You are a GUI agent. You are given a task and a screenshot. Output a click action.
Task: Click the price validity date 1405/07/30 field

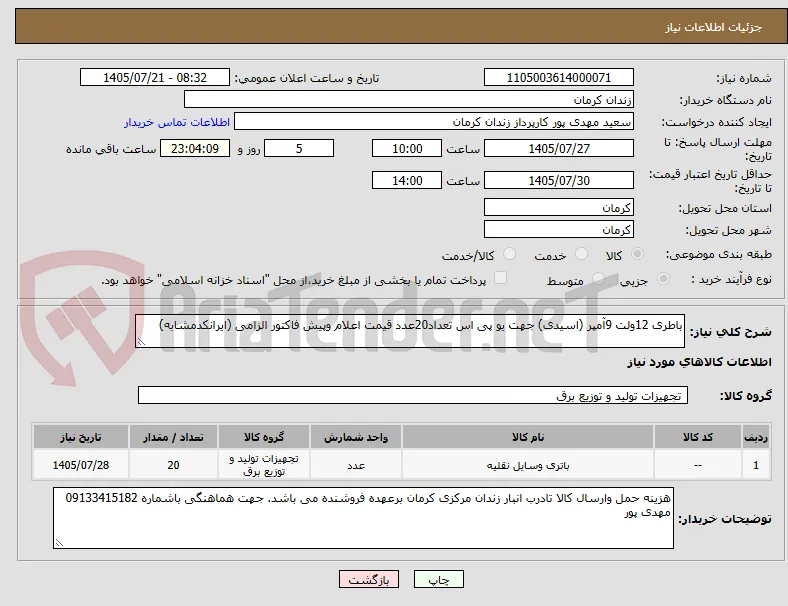click(559, 180)
